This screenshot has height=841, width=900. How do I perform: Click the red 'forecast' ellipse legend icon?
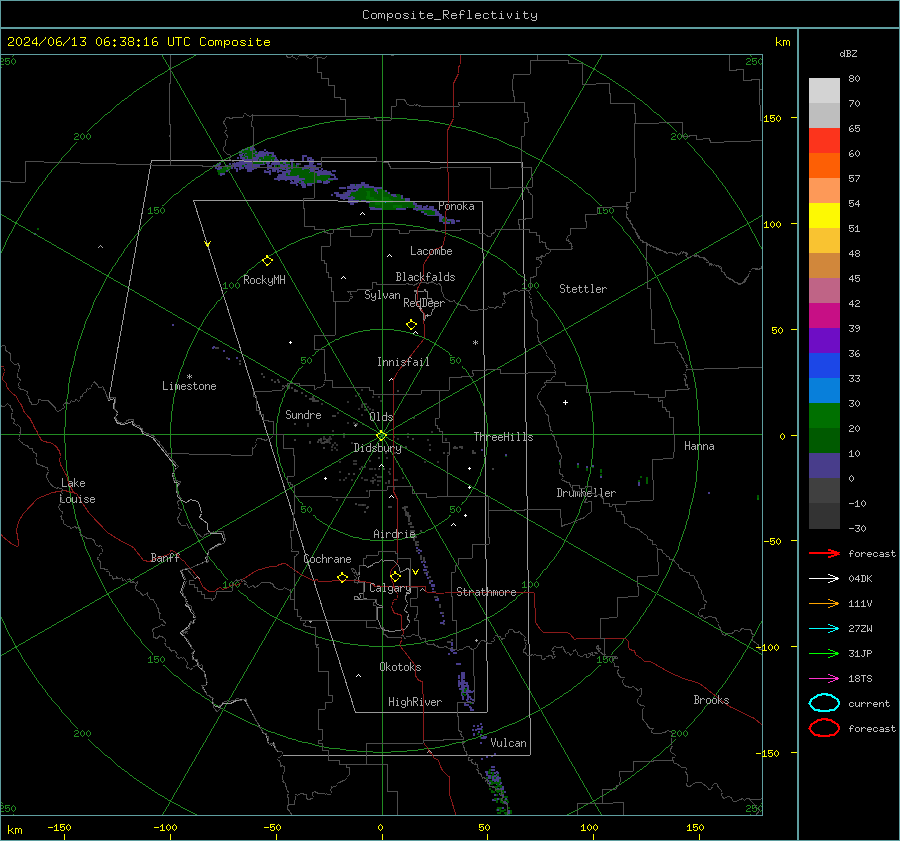824,728
